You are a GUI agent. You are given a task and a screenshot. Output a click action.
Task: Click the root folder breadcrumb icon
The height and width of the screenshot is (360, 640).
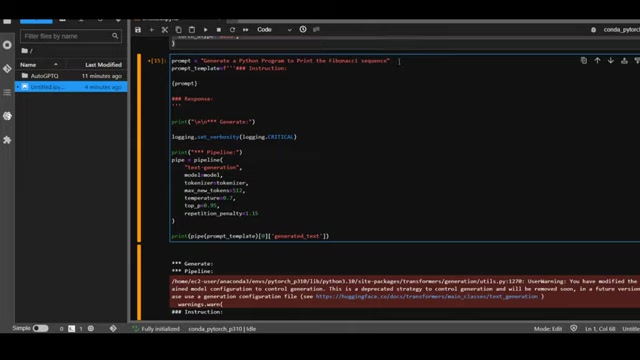point(25,51)
